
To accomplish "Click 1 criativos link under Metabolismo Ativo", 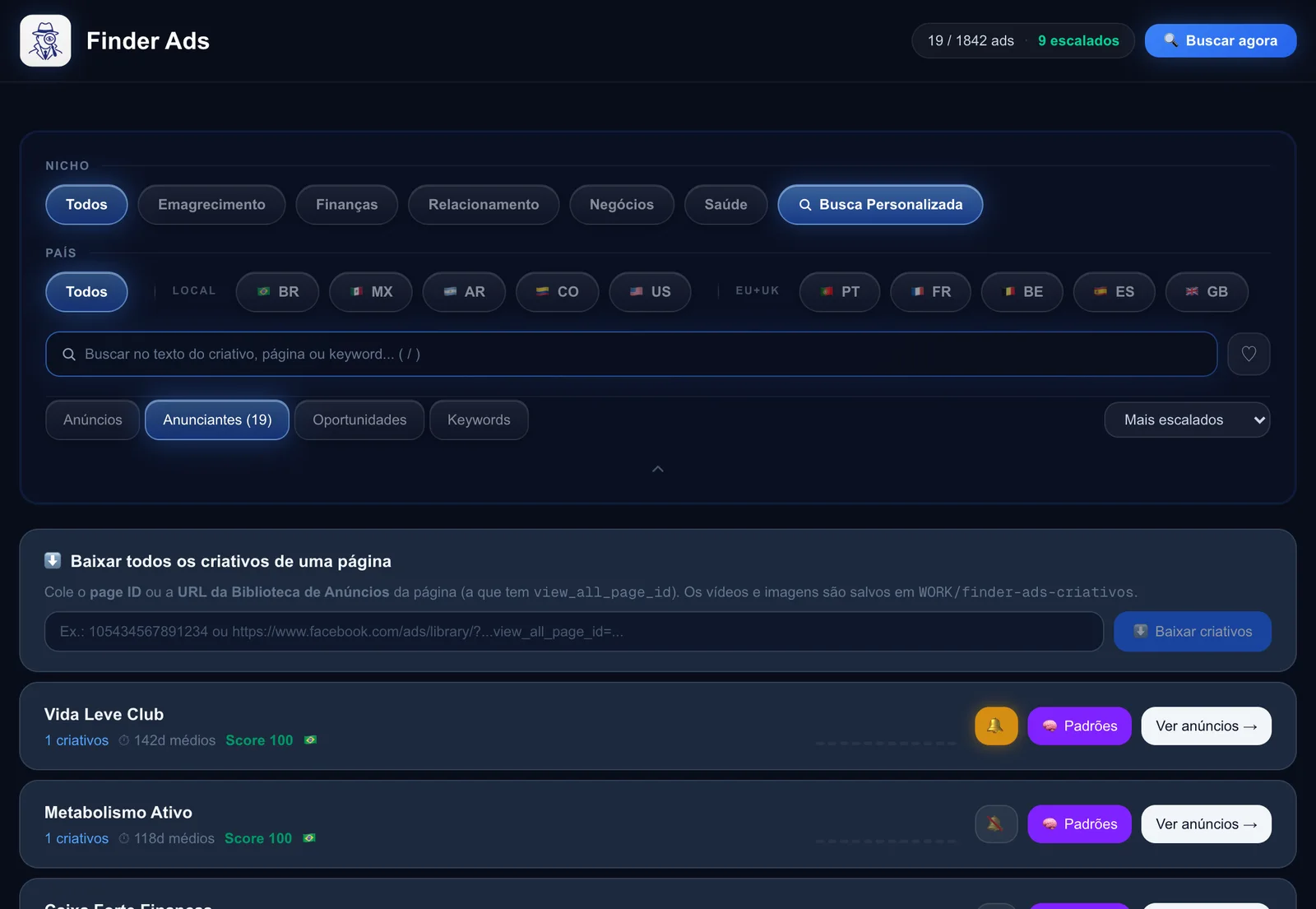I will tap(76, 838).
